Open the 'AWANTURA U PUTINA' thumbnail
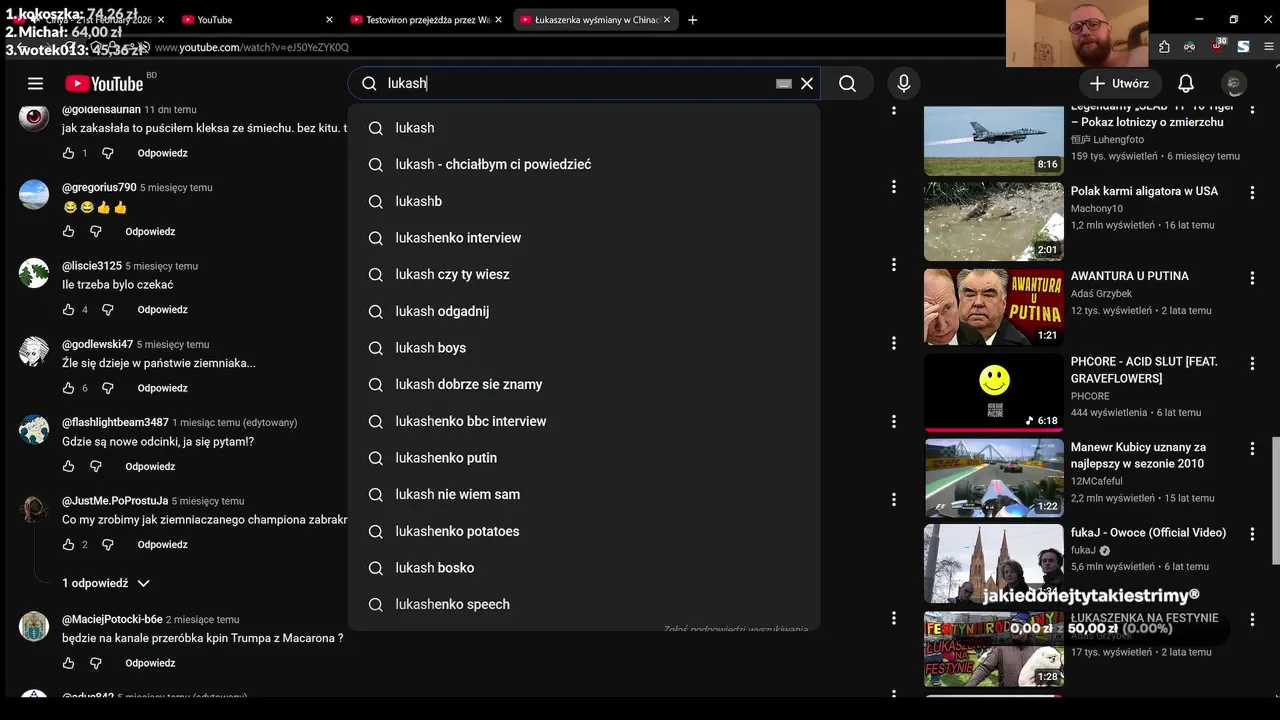This screenshot has width=1280, height=720. tap(993, 307)
